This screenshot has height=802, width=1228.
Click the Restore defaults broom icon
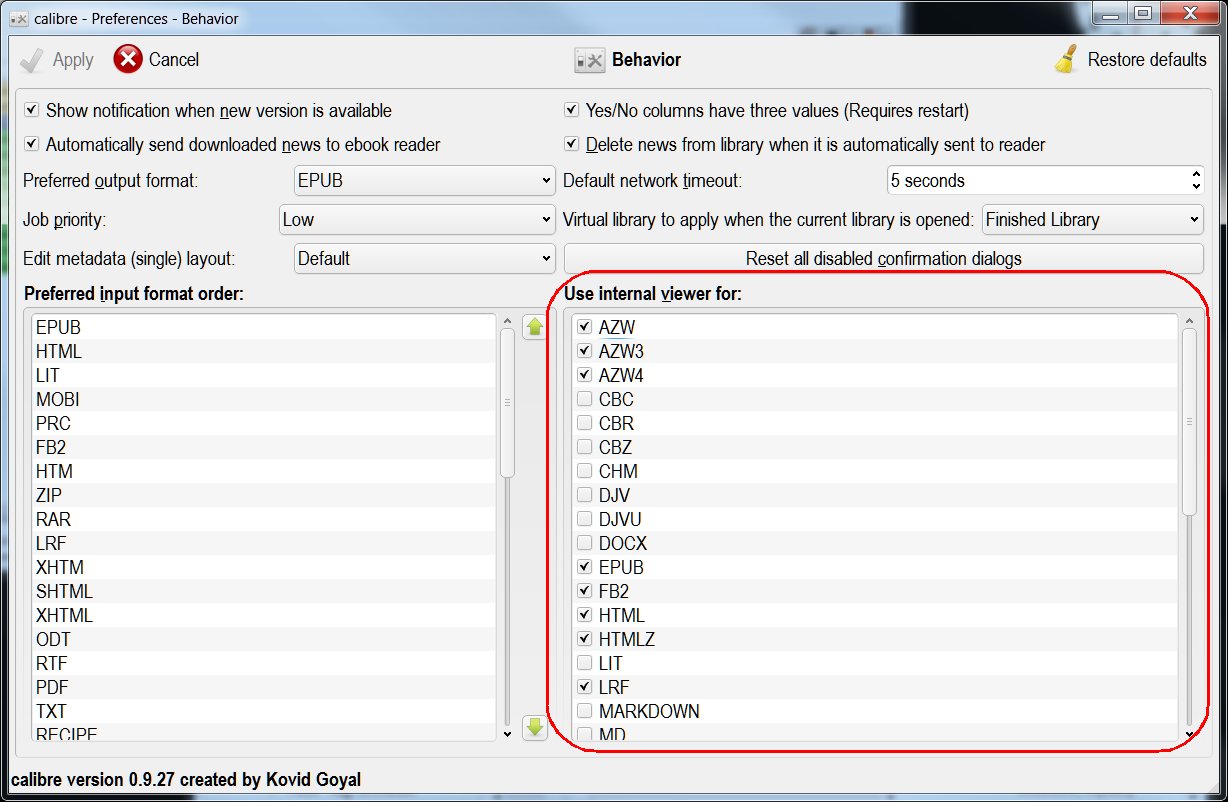coord(1066,59)
